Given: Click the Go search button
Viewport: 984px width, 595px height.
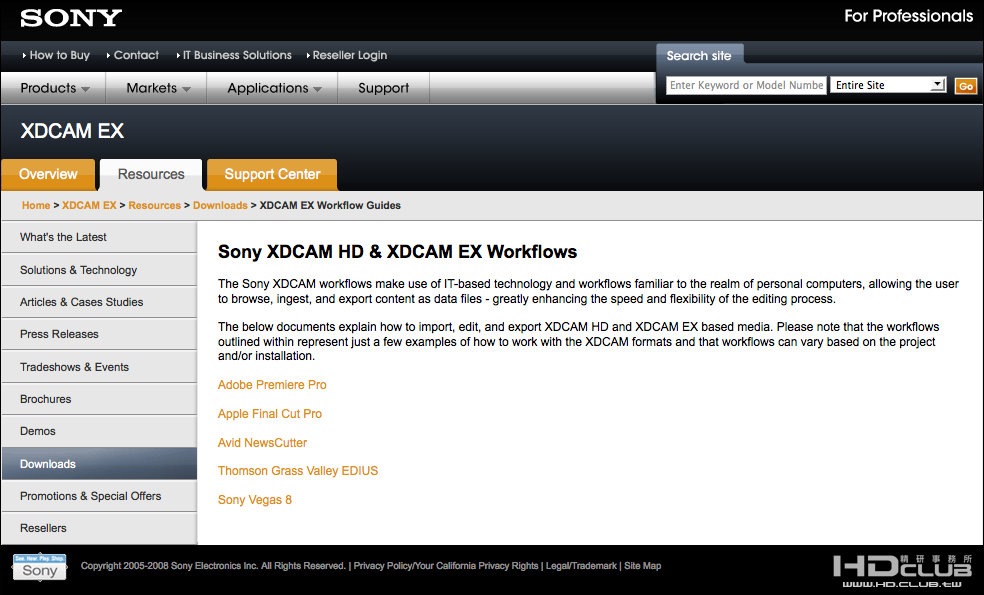Looking at the screenshot, I should click(x=966, y=86).
